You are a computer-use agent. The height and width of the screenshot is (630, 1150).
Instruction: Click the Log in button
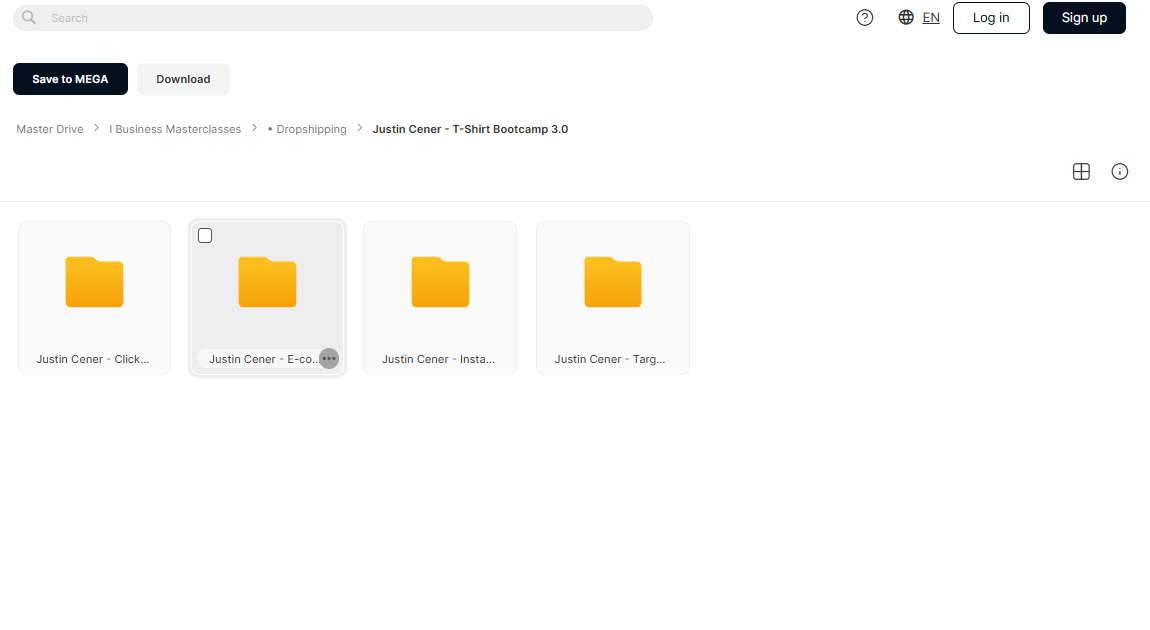pyautogui.click(x=991, y=18)
